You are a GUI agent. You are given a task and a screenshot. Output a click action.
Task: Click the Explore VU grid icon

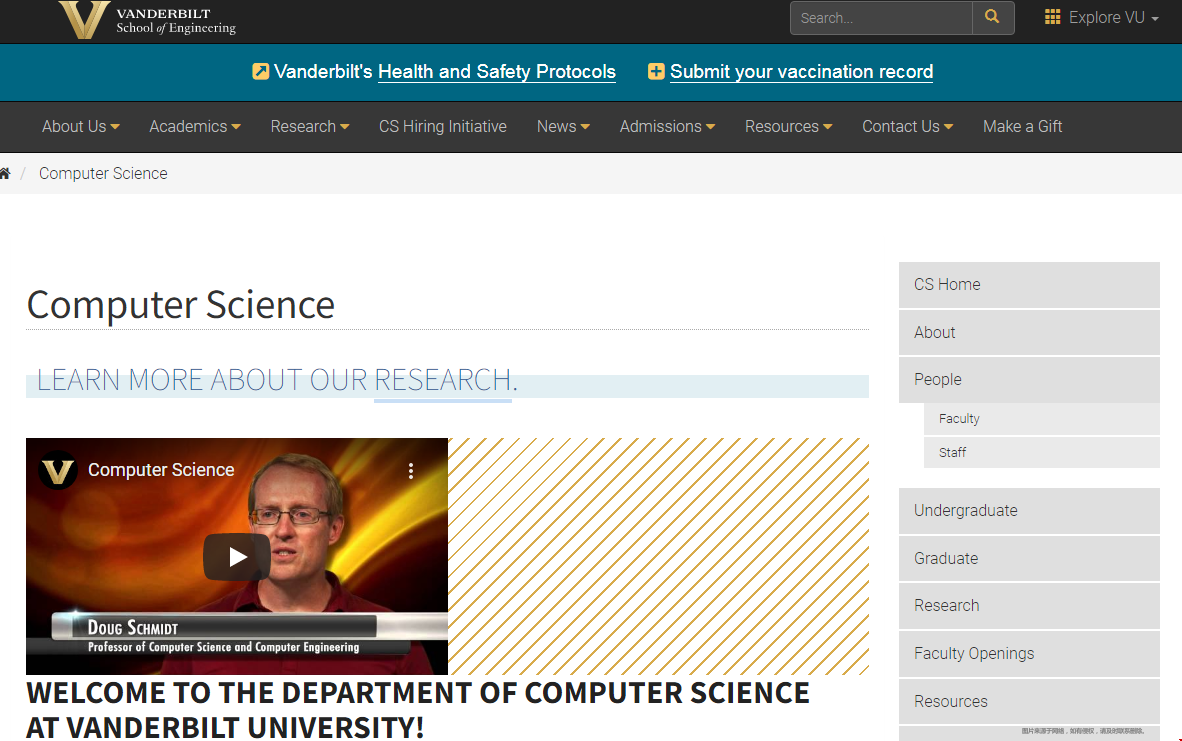point(1052,17)
